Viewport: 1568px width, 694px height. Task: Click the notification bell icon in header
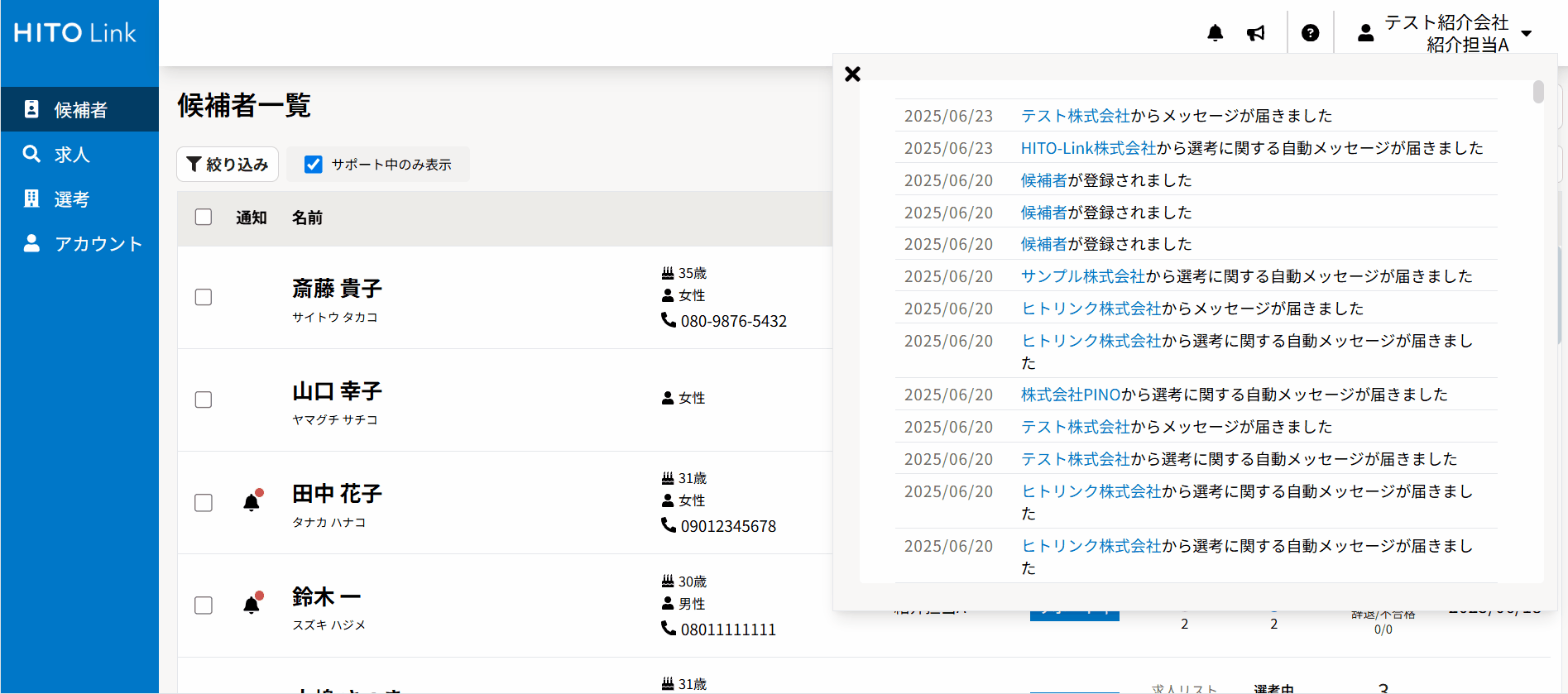pos(1215,33)
